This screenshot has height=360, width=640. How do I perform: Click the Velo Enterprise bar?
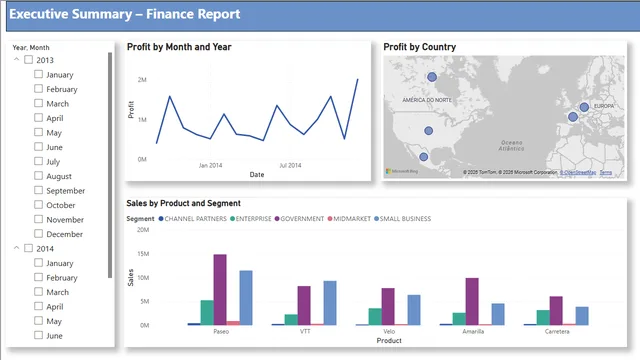[375, 317]
